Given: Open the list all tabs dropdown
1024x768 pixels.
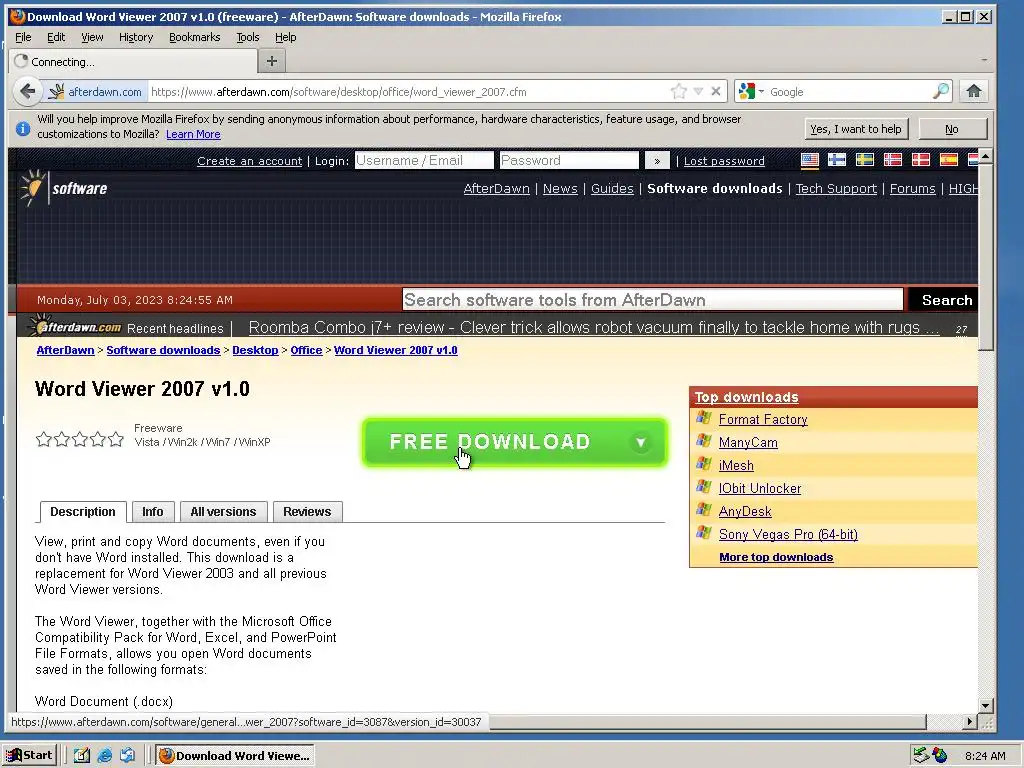Looking at the screenshot, I should (x=984, y=60).
